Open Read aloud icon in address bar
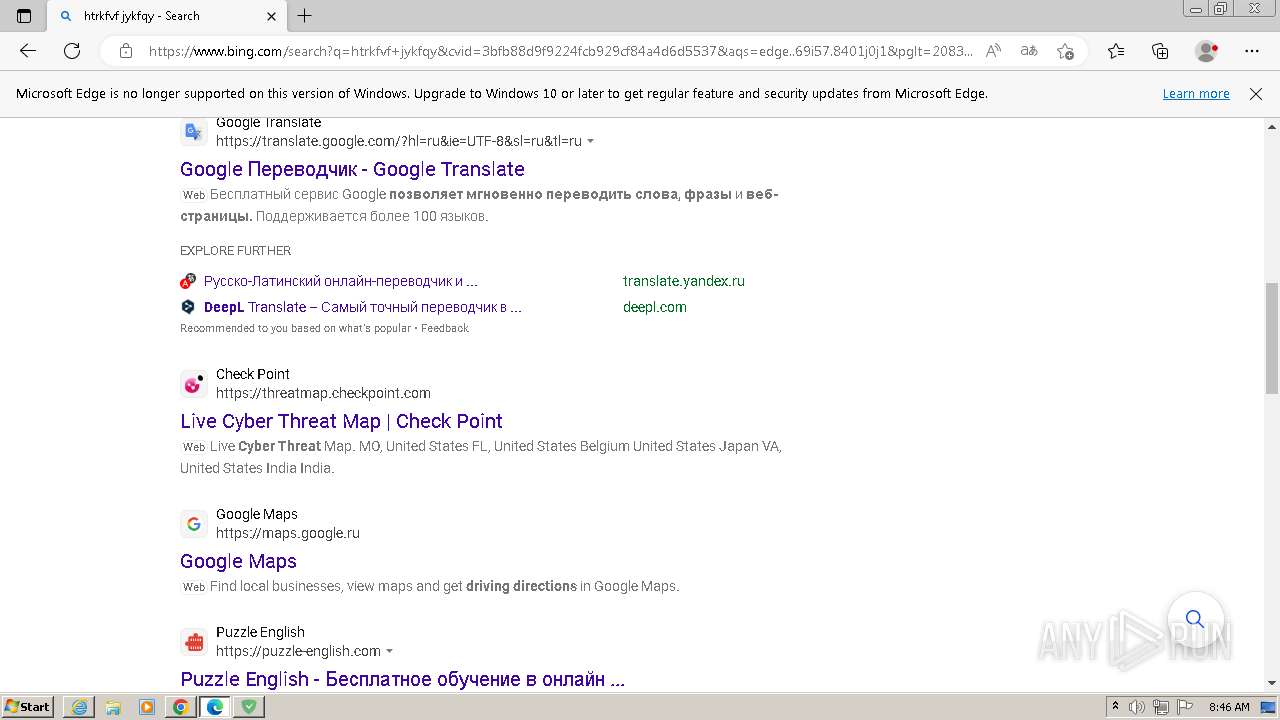 [993, 51]
